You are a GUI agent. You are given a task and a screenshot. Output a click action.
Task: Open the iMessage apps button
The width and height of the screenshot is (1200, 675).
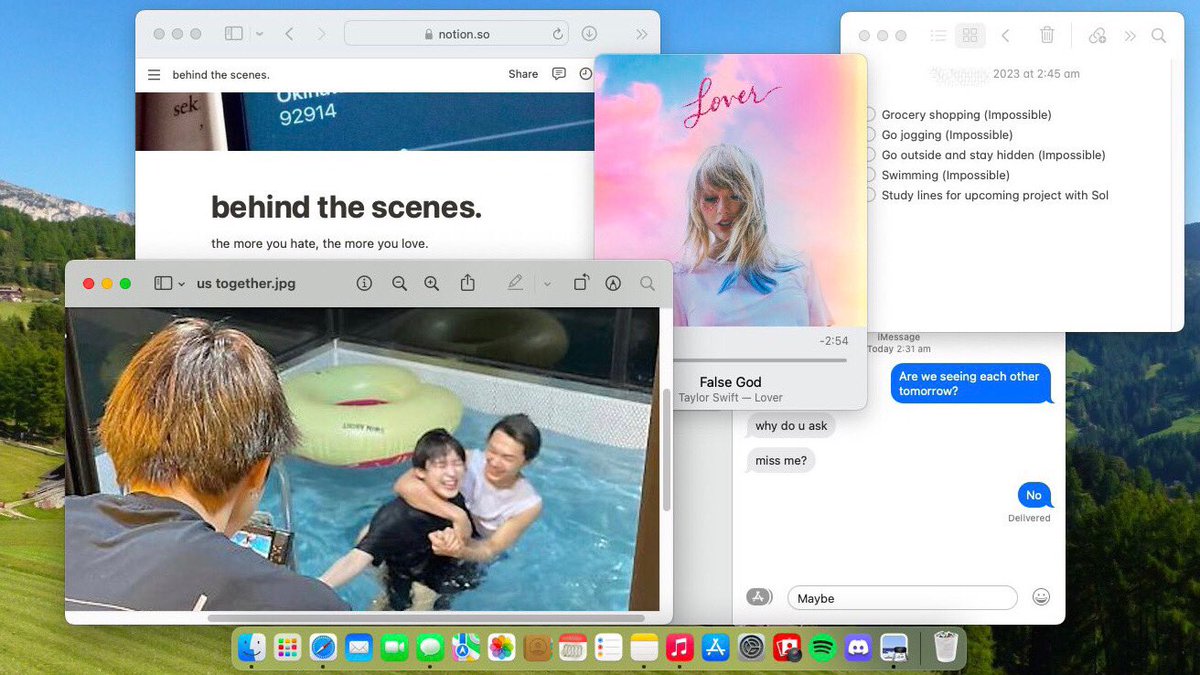point(759,597)
